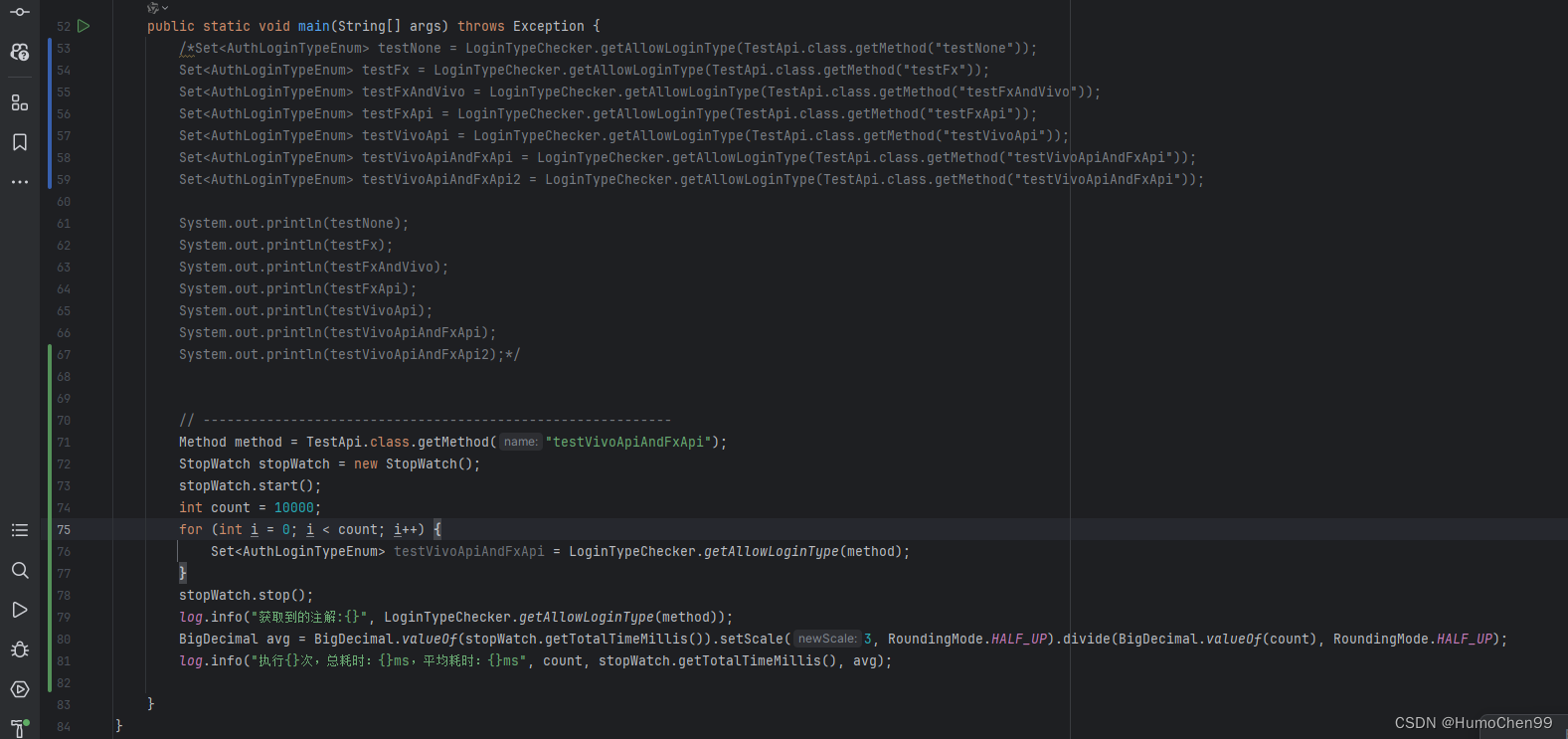Viewport: 1568px width, 739px height.
Task: Click the 'for' keyword on line 75
Action: click(x=191, y=529)
